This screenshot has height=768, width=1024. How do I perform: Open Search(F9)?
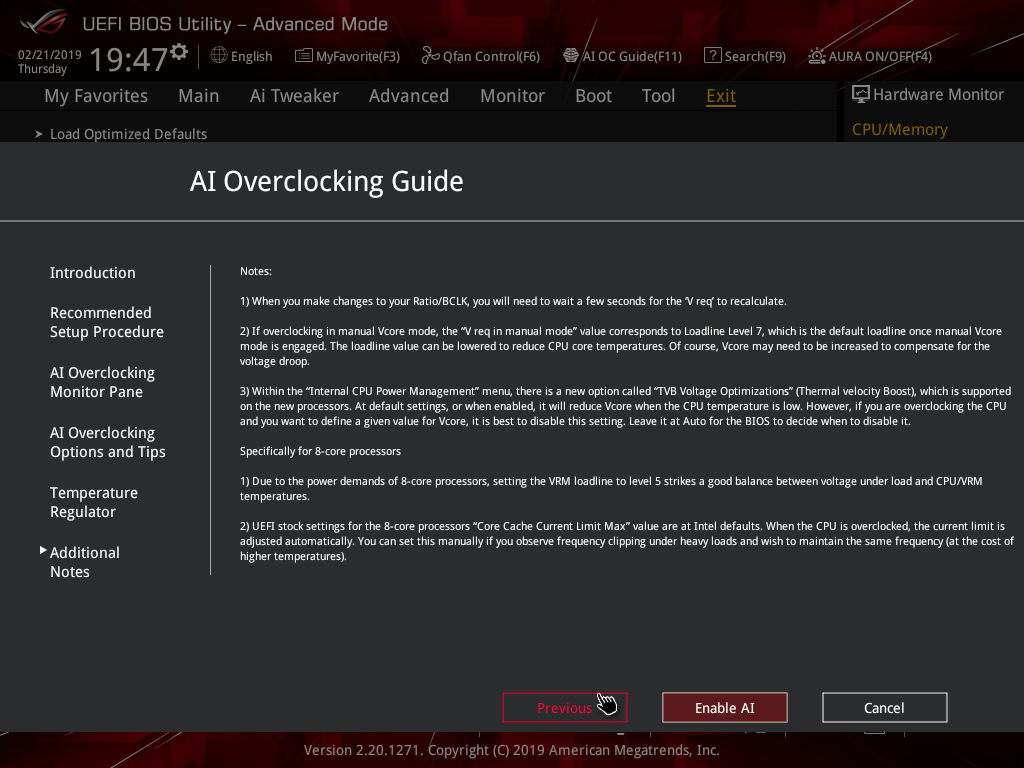(755, 57)
